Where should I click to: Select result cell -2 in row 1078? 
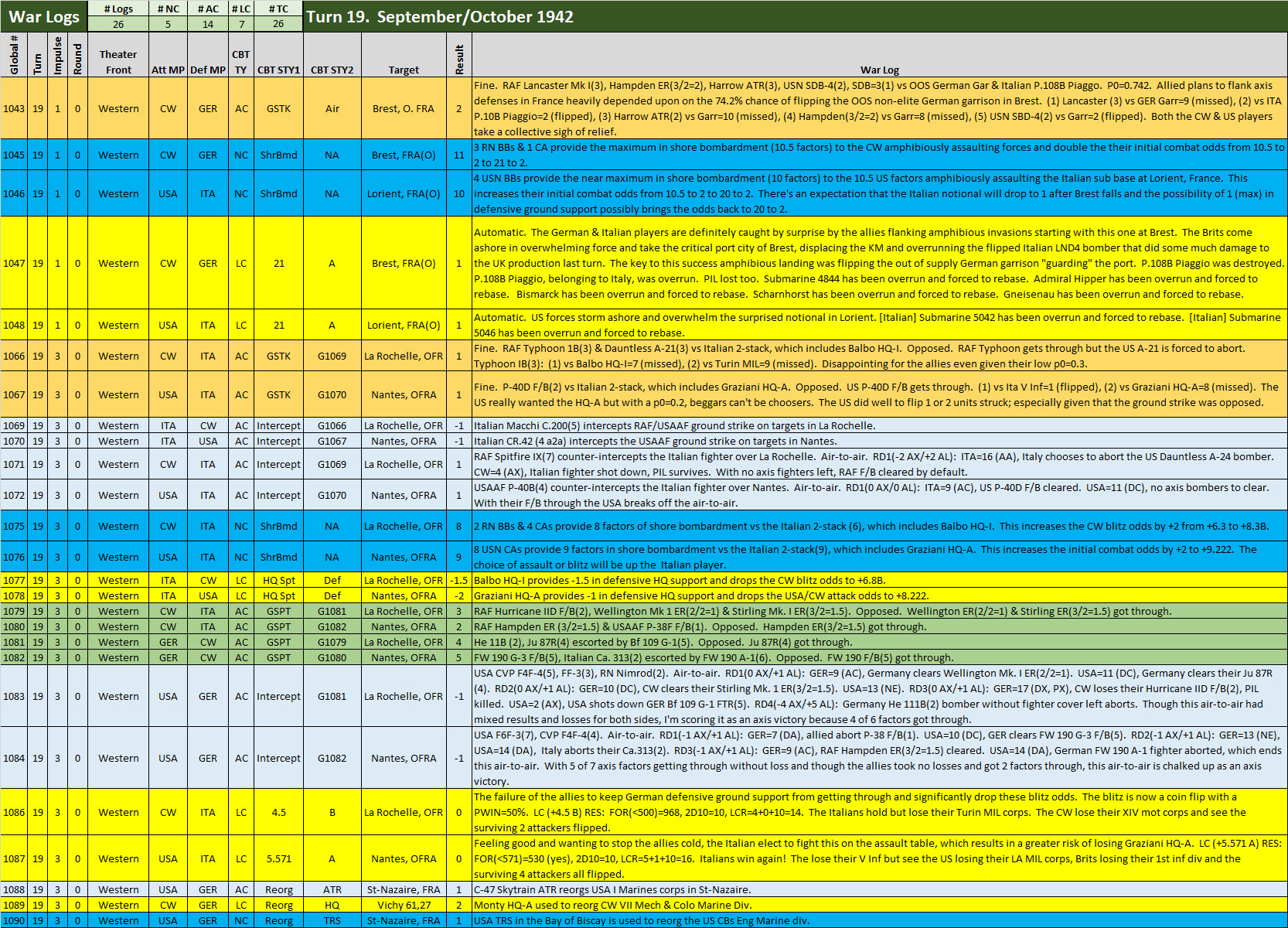[x=459, y=595]
